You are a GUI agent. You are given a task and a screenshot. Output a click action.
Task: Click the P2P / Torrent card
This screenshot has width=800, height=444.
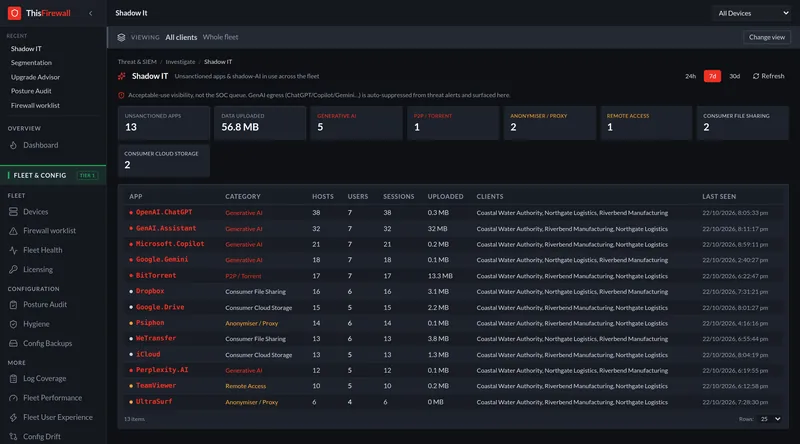tap(453, 123)
